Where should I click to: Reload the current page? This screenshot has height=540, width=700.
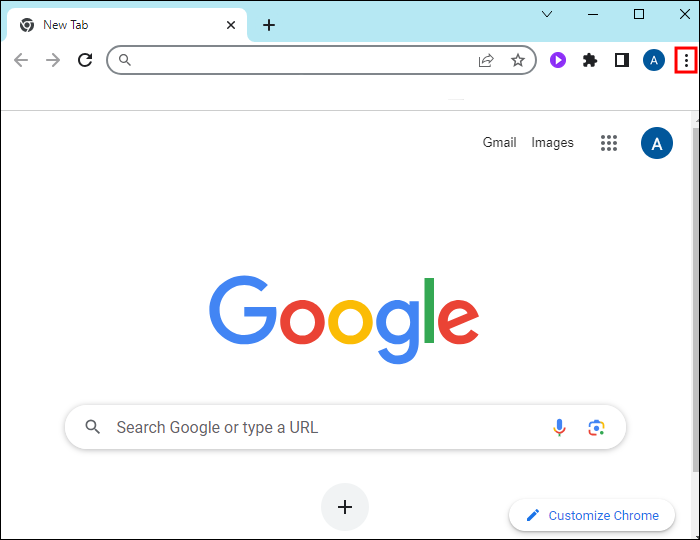tap(85, 60)
